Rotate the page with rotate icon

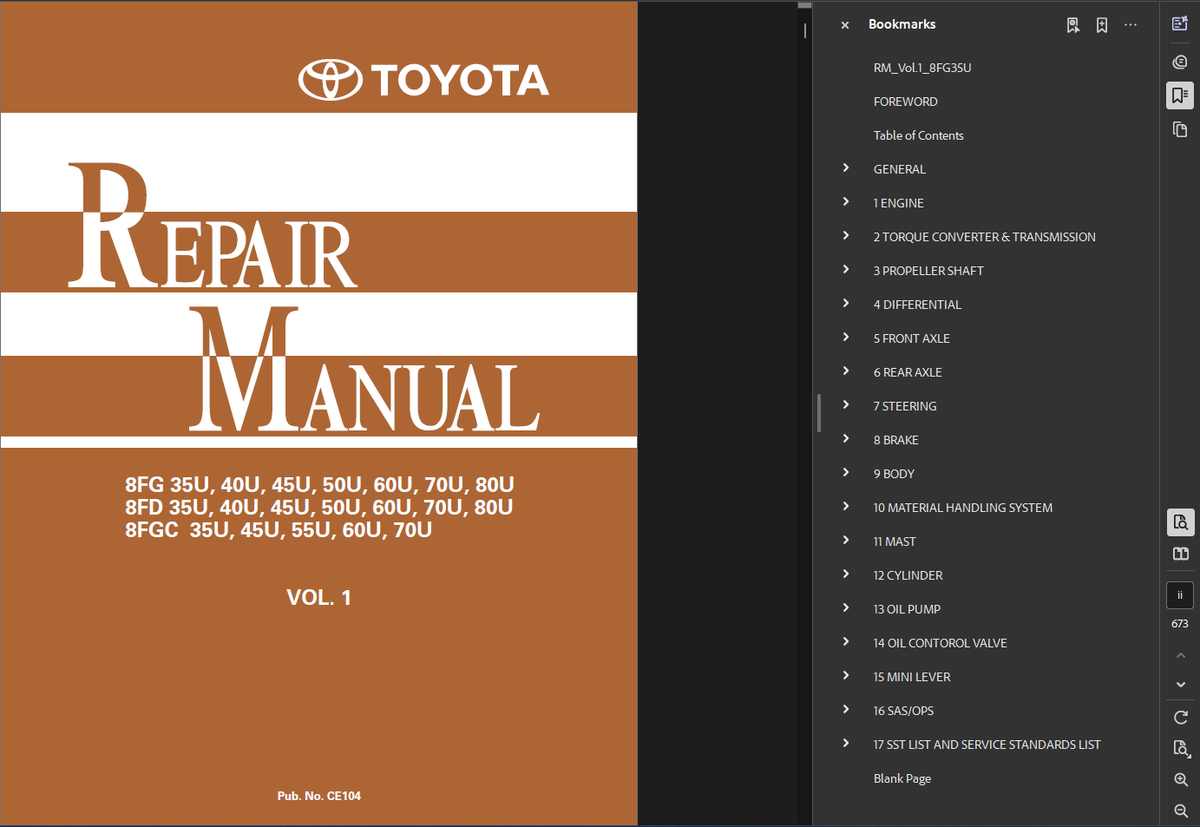(x=1180, y=717)
